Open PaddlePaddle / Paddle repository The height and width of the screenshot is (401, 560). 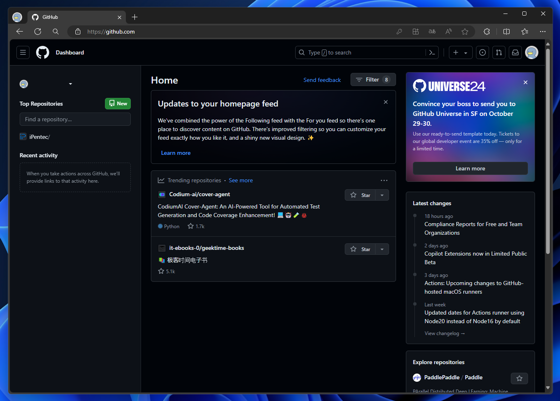pos(453,377)
